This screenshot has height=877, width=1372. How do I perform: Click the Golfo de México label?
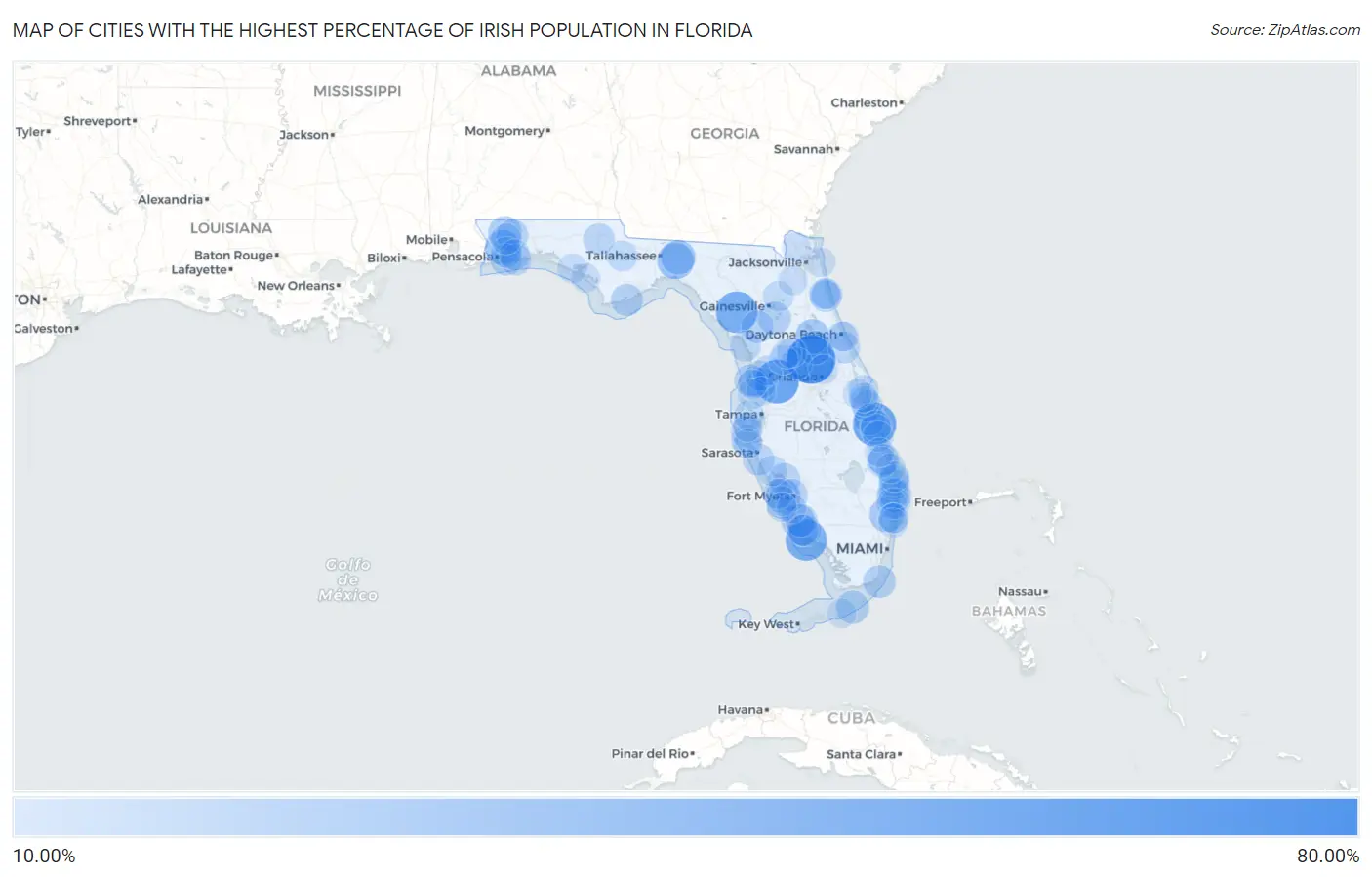[x=347, y=579]
